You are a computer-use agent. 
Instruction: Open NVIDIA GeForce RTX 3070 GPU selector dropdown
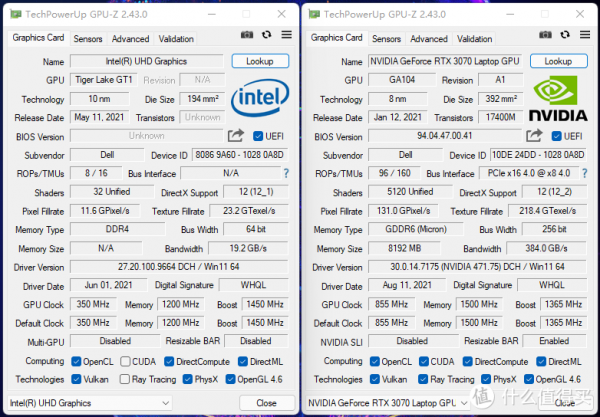(388, 403)
